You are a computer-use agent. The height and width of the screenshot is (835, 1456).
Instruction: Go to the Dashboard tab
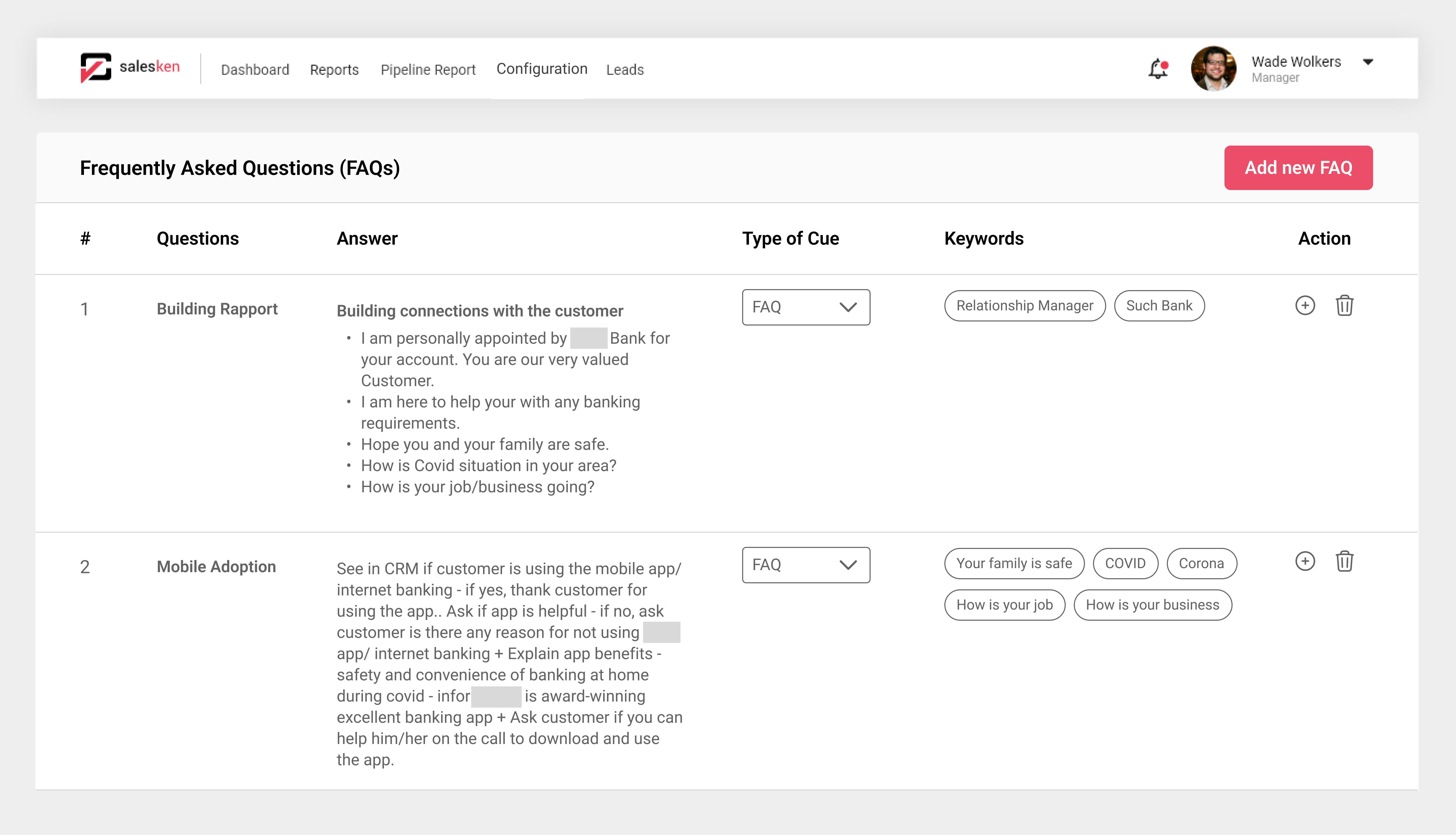[x=255, y=69]
